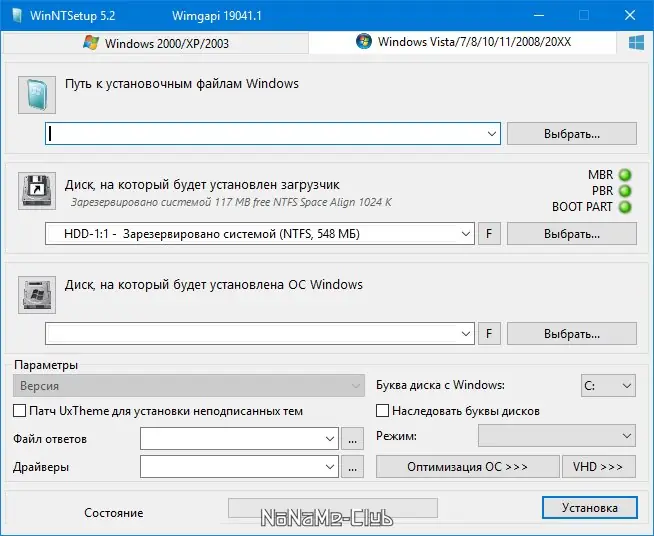Browse for drivers with '...' button
The image size is (654, 536).
[352, 467]
